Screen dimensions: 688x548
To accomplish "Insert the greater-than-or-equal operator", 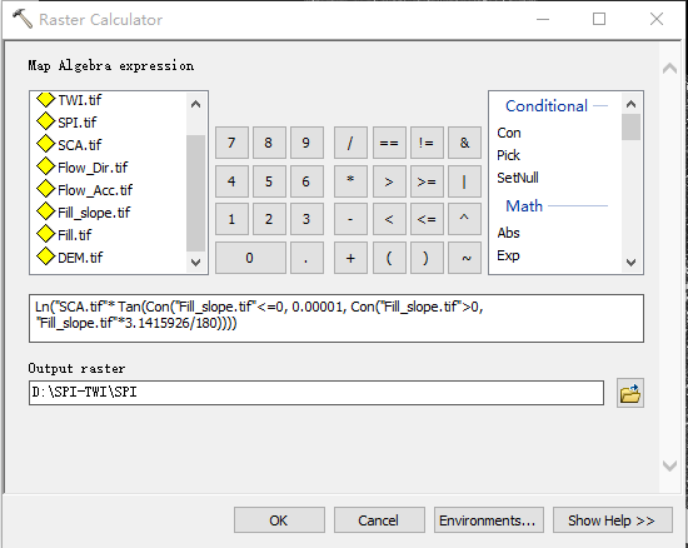I will click(427, 181).
